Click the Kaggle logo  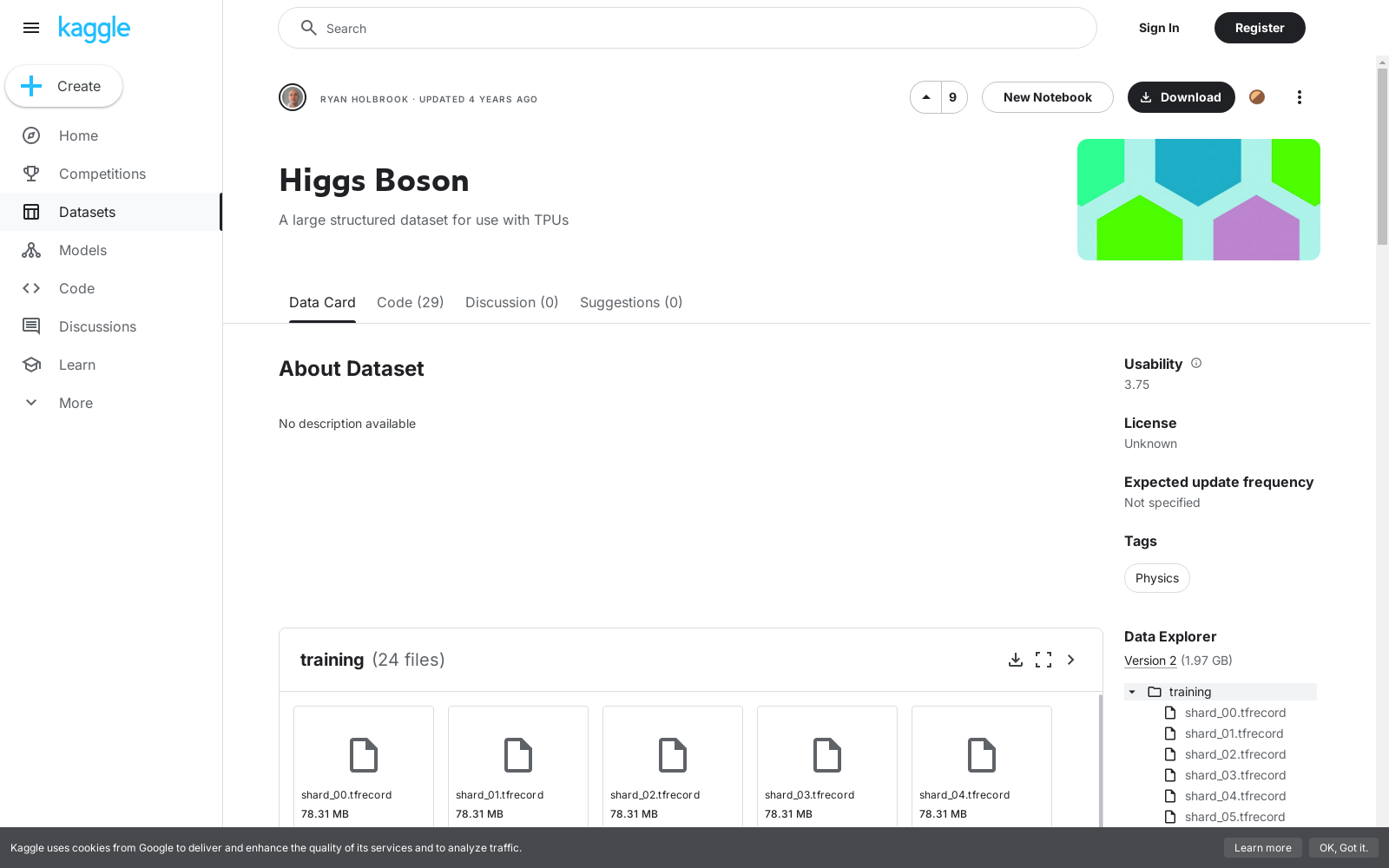coord(94,29)
